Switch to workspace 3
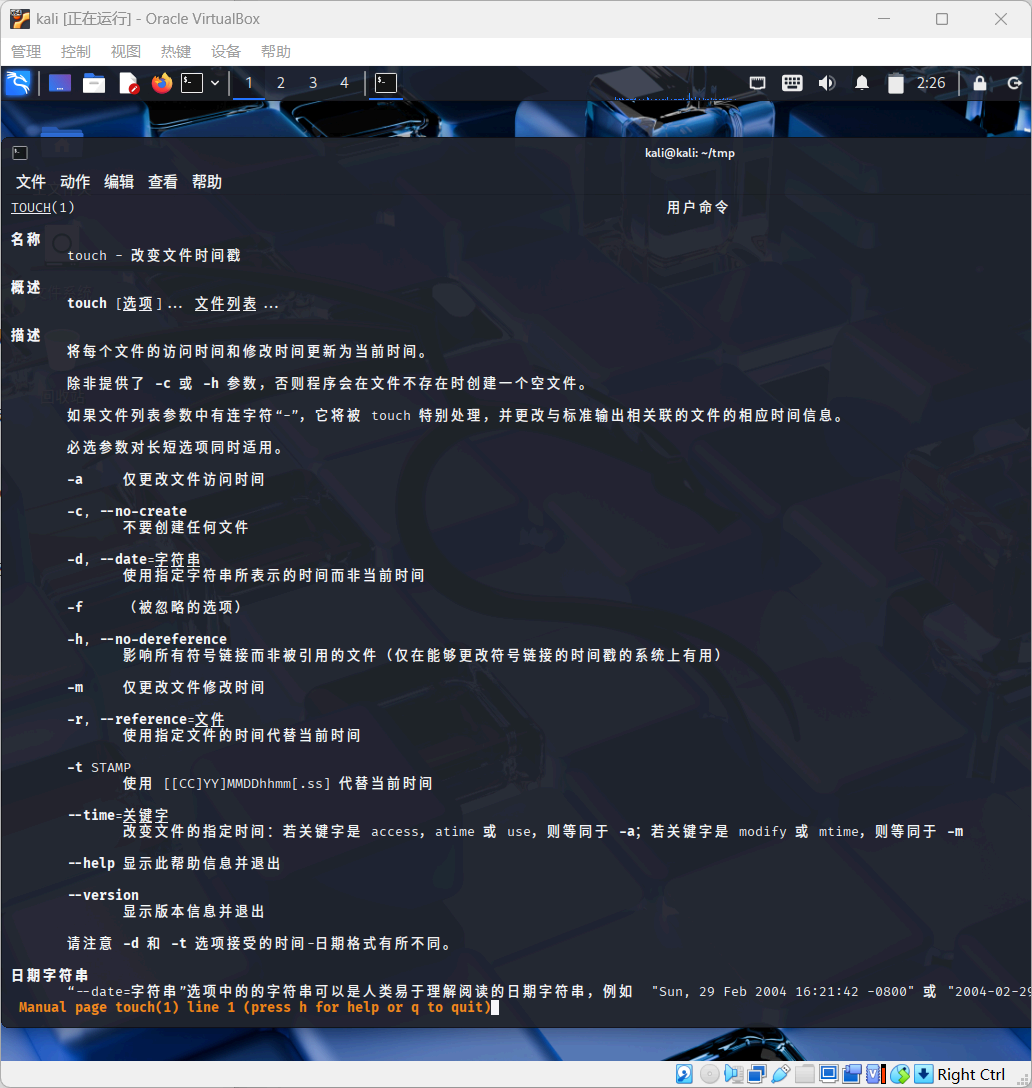 click(x=313, y=83)
